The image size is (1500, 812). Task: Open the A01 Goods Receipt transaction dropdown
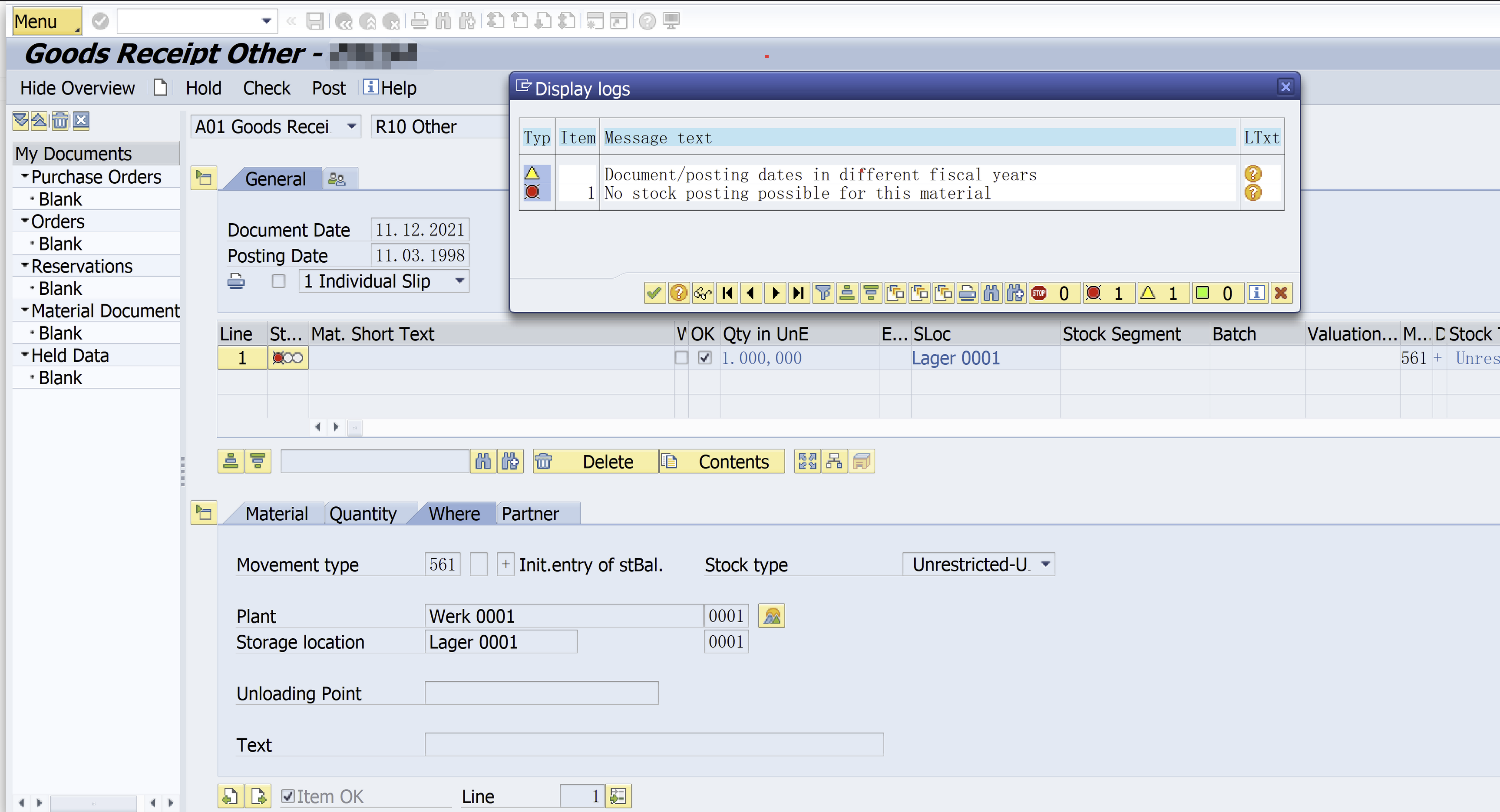coord(352,126)
